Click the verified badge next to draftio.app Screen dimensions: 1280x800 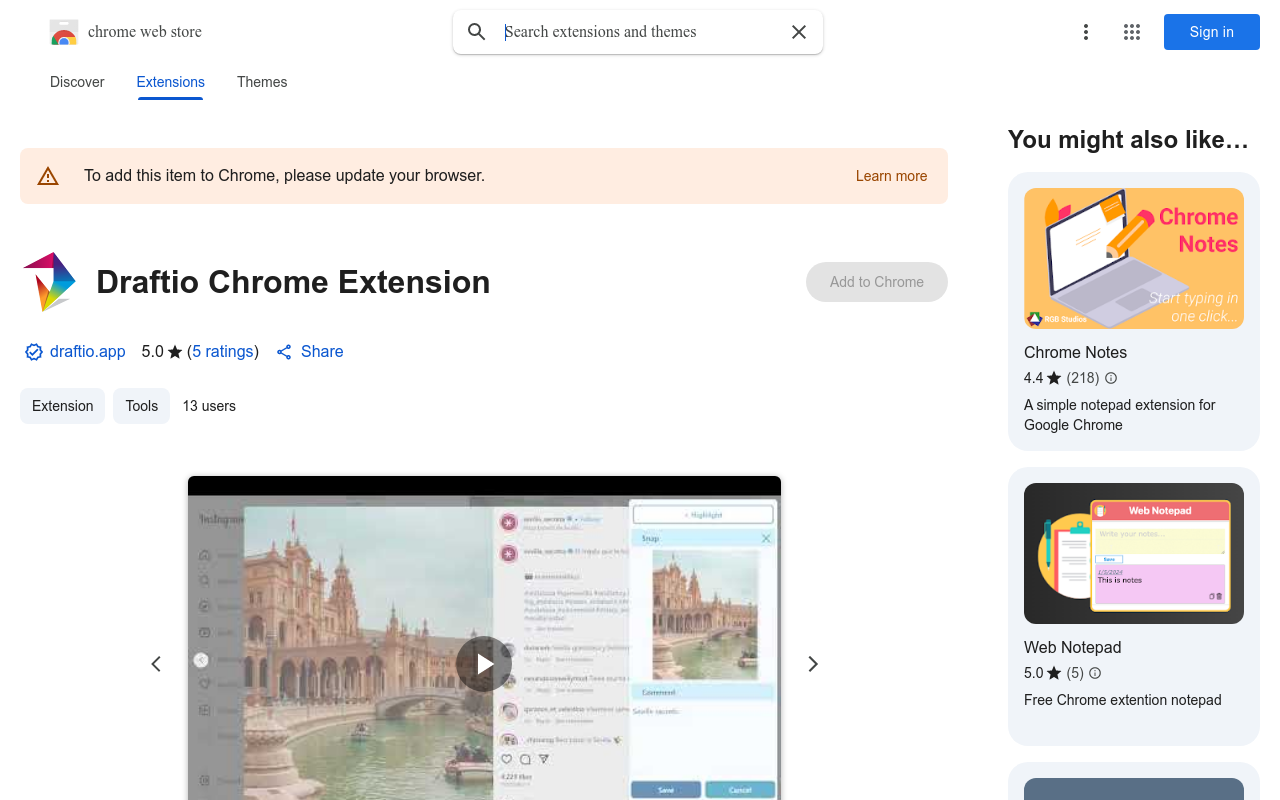click(x=34, y=352)
